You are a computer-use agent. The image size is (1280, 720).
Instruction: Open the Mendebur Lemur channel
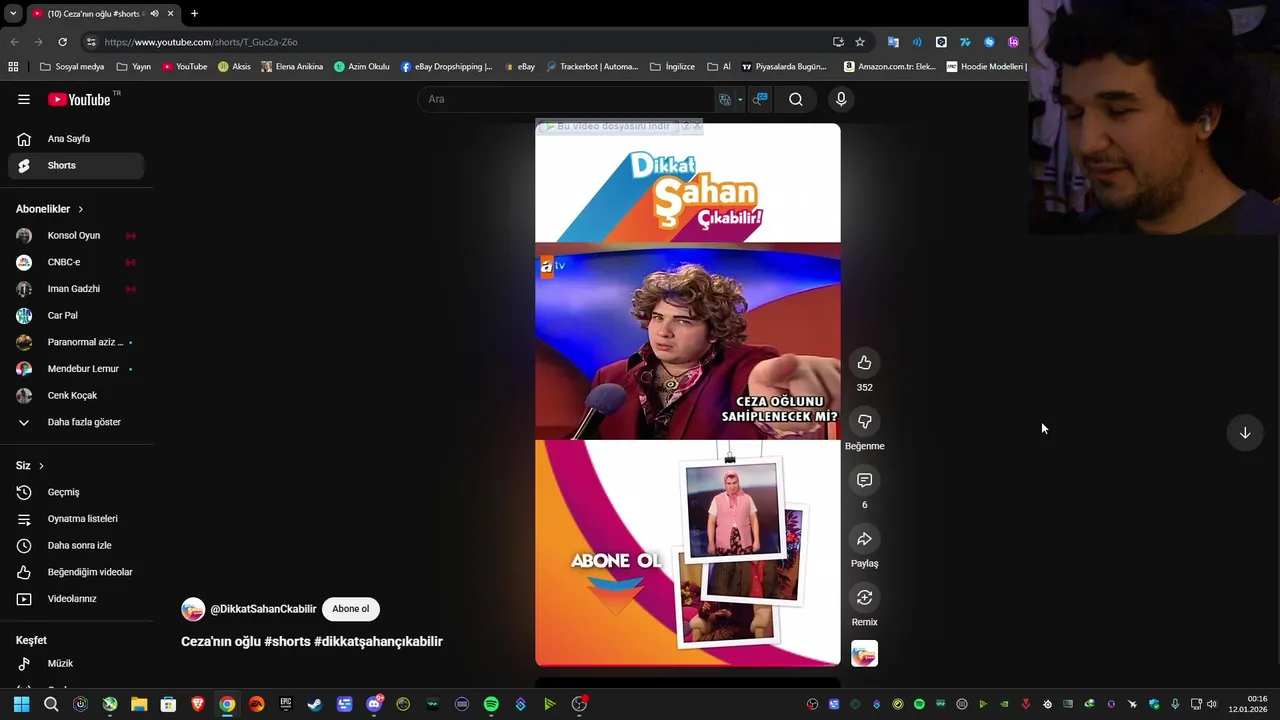tap(76, 369)
